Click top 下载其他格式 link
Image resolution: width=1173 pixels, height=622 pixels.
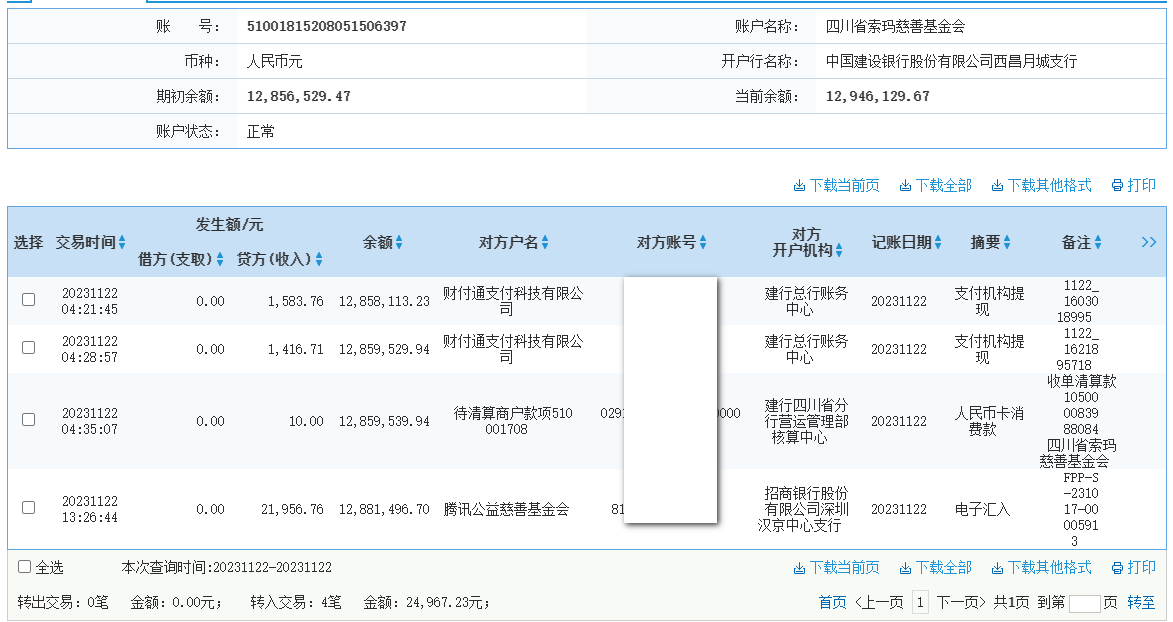tap(1041, 185)
